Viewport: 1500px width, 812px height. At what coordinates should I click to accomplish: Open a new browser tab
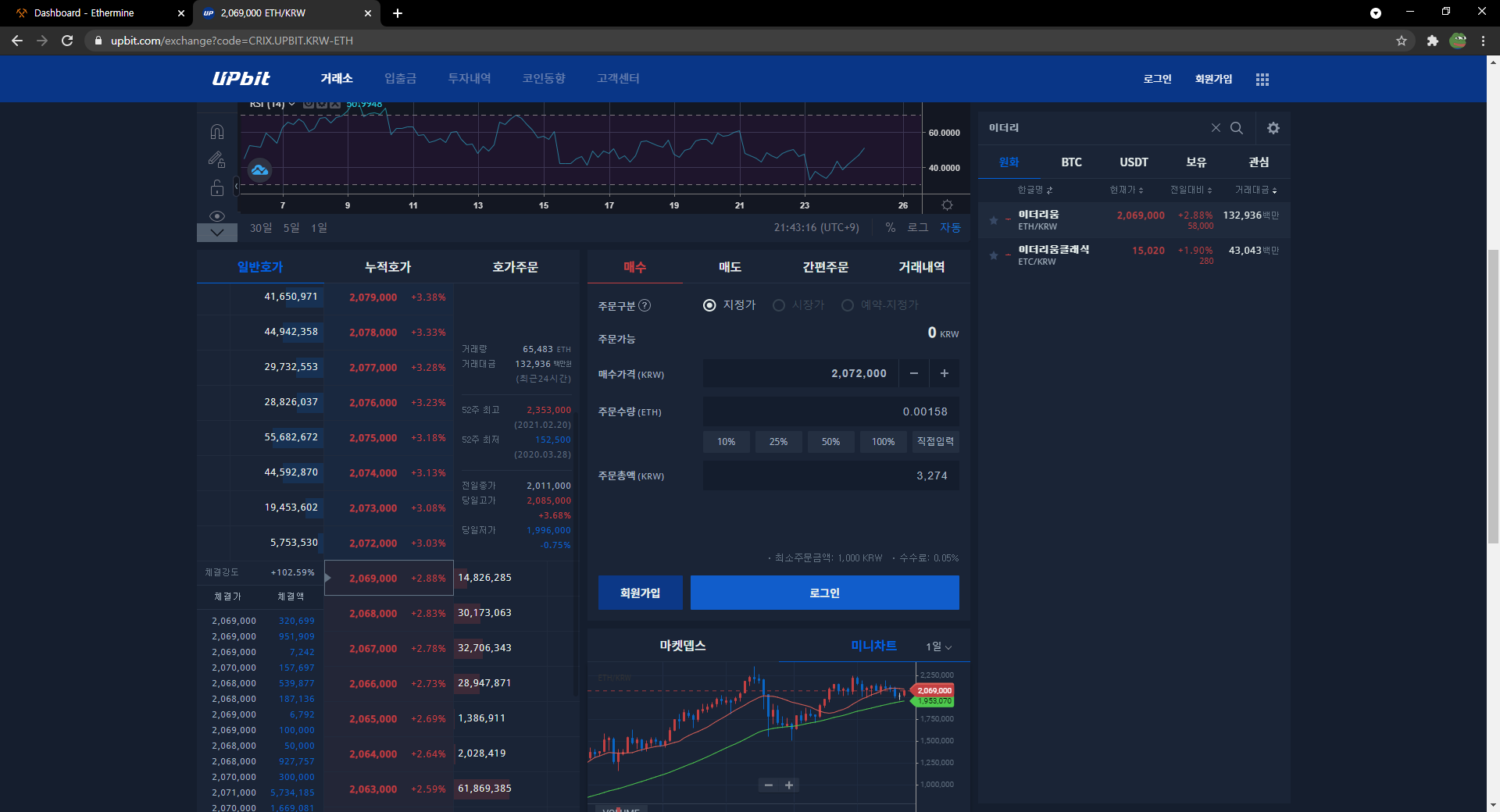398,13
